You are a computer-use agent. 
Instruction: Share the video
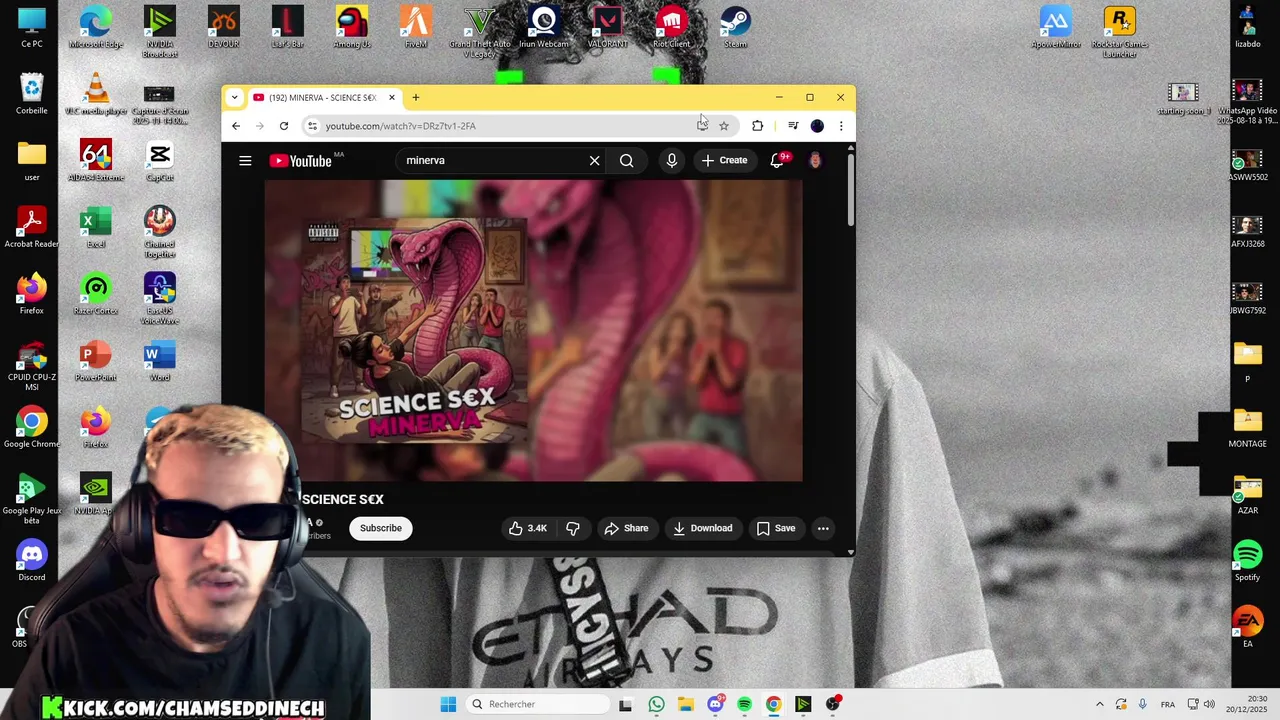click(626, 528)
